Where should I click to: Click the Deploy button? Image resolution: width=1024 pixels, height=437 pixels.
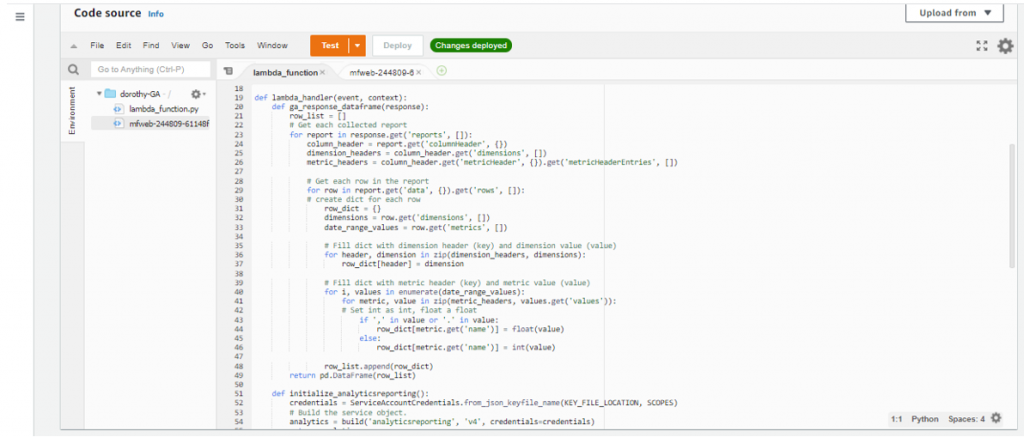[x=398, y=46]
